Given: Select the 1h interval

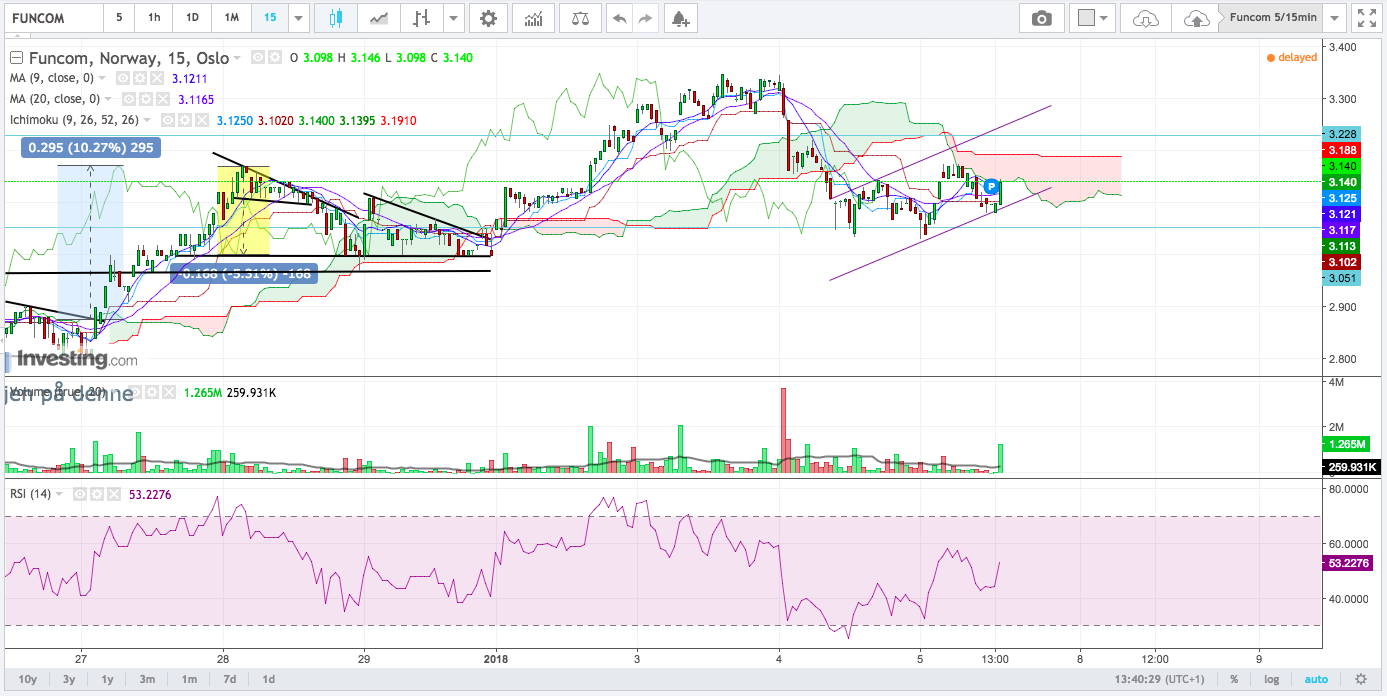Looking at the screenshot, I should coord(153,18).
